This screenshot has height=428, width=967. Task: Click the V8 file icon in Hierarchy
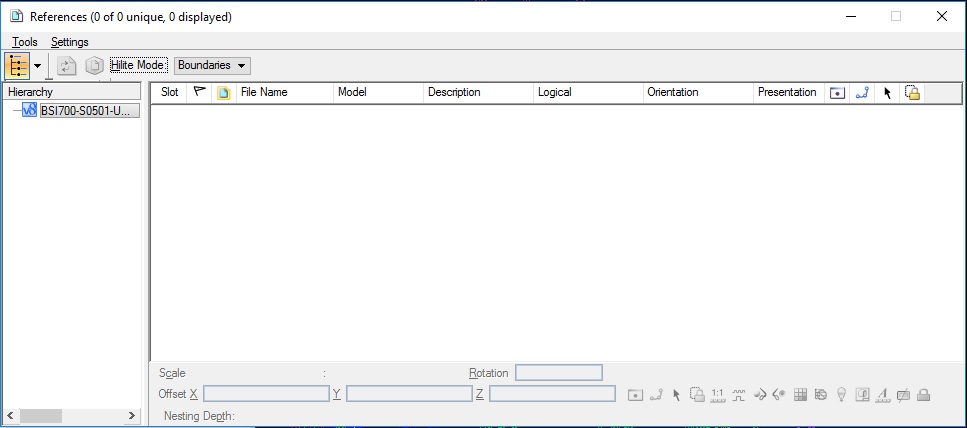click(29, 111)
